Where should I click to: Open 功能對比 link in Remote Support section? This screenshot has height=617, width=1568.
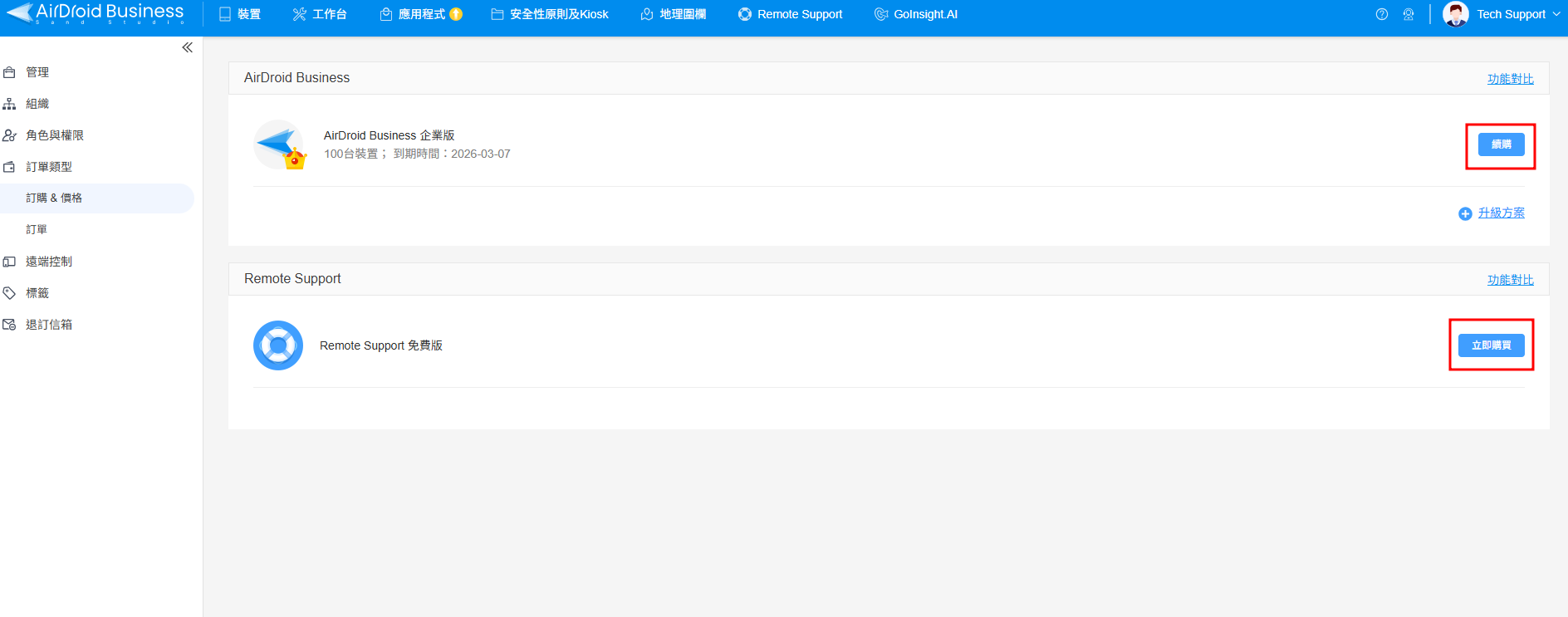1511,280
